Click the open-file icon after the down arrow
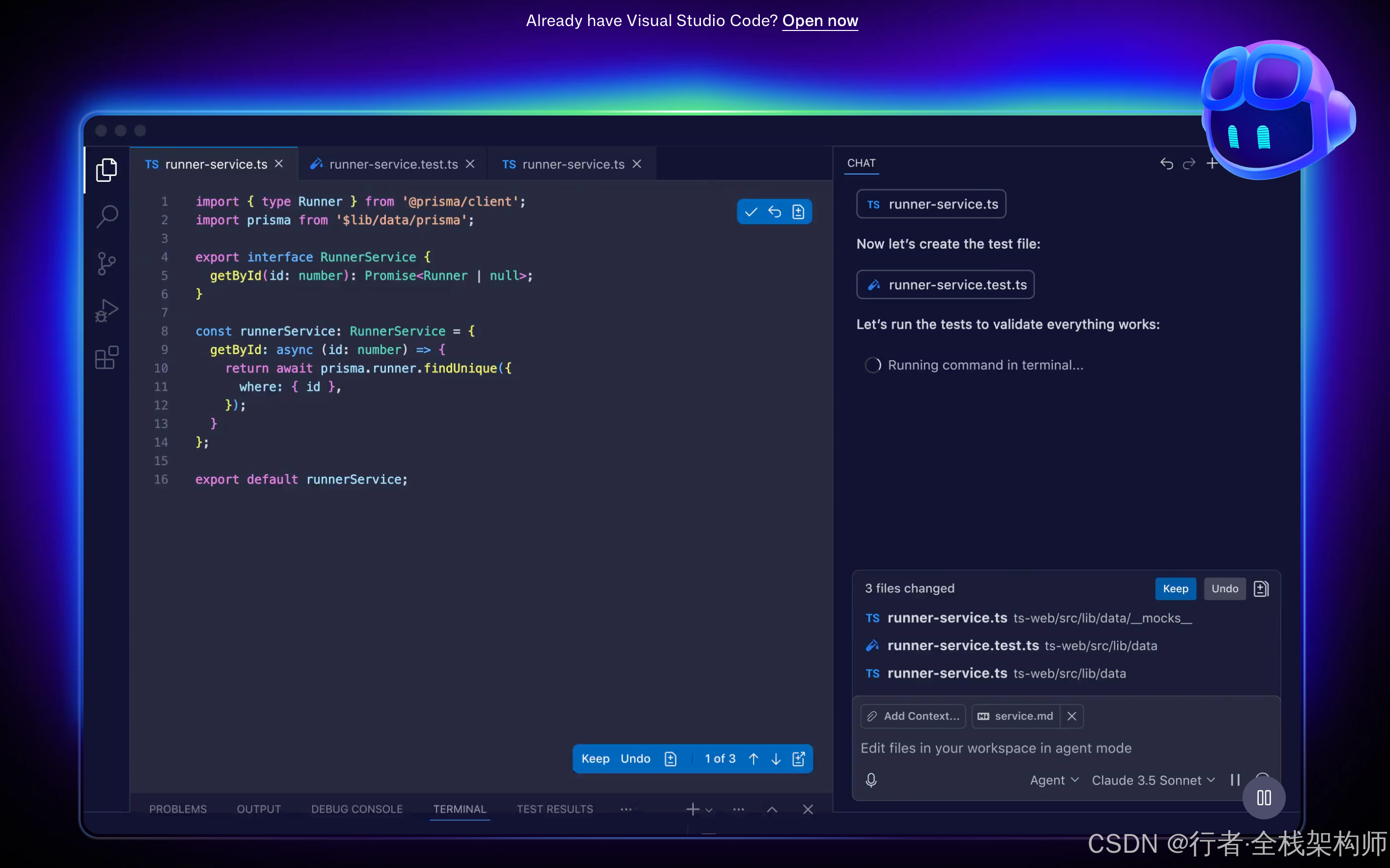 [798, 759]
